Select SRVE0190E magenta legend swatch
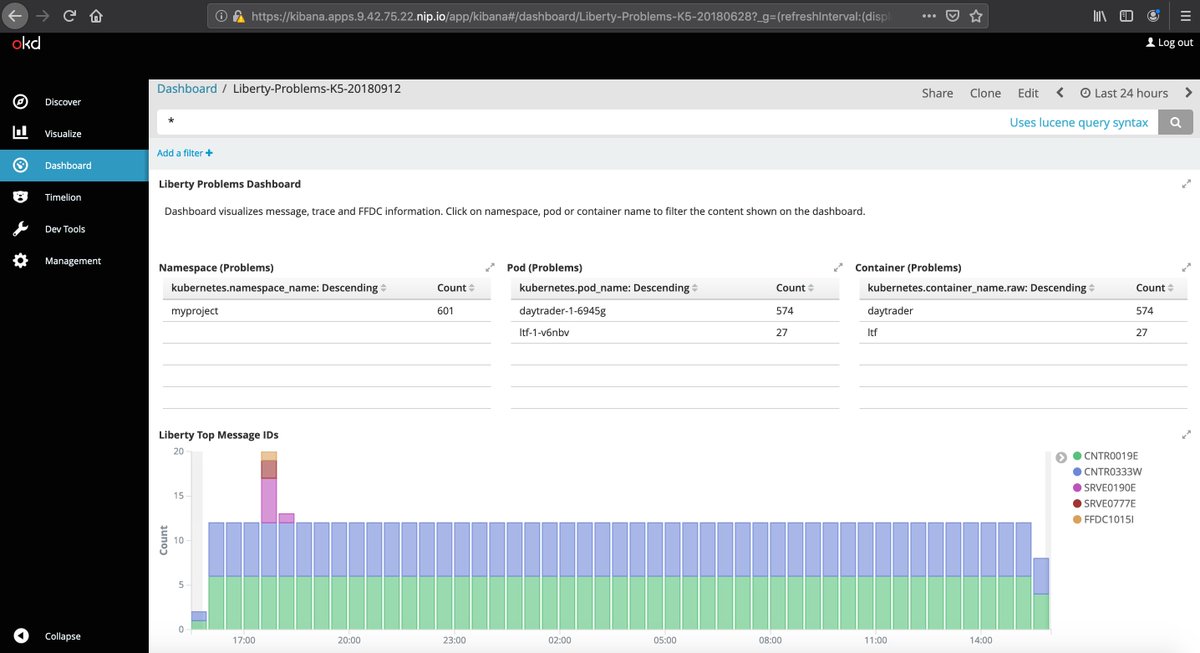The image size is (1200, 653). 1077,488
